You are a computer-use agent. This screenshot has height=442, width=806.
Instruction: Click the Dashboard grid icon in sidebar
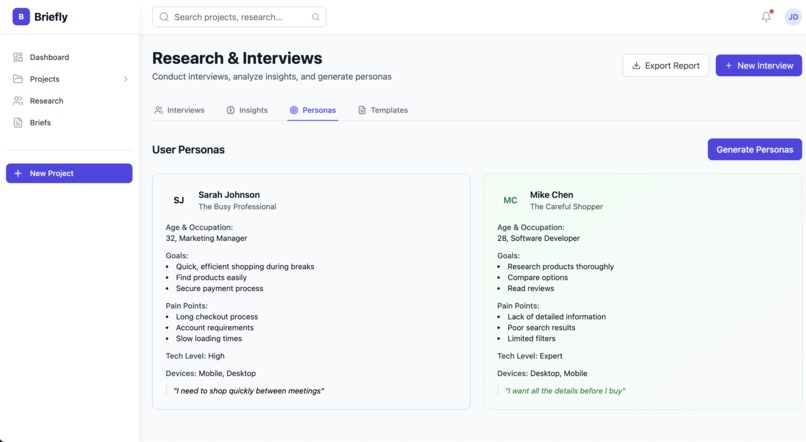[18, 57]
